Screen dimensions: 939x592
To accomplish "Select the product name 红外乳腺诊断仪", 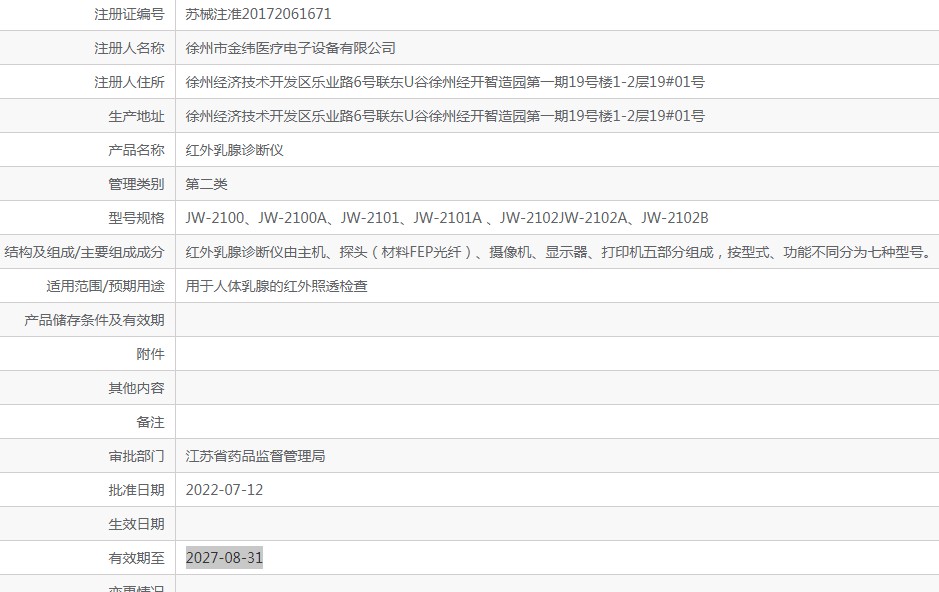I will 235,150.
